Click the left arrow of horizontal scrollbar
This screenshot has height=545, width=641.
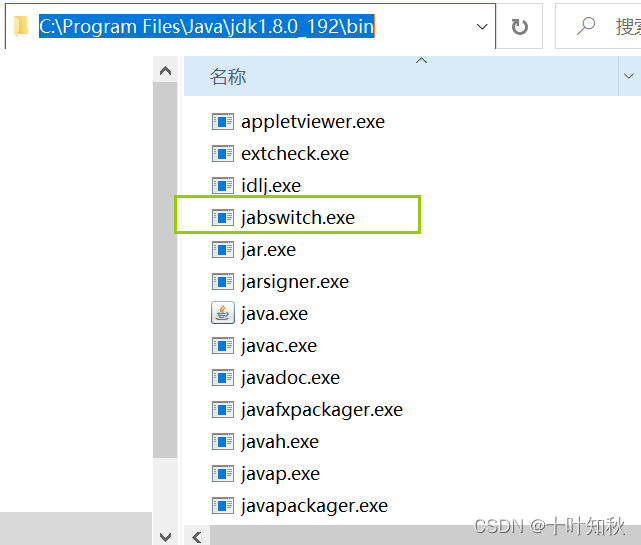[x=197, y=537]
